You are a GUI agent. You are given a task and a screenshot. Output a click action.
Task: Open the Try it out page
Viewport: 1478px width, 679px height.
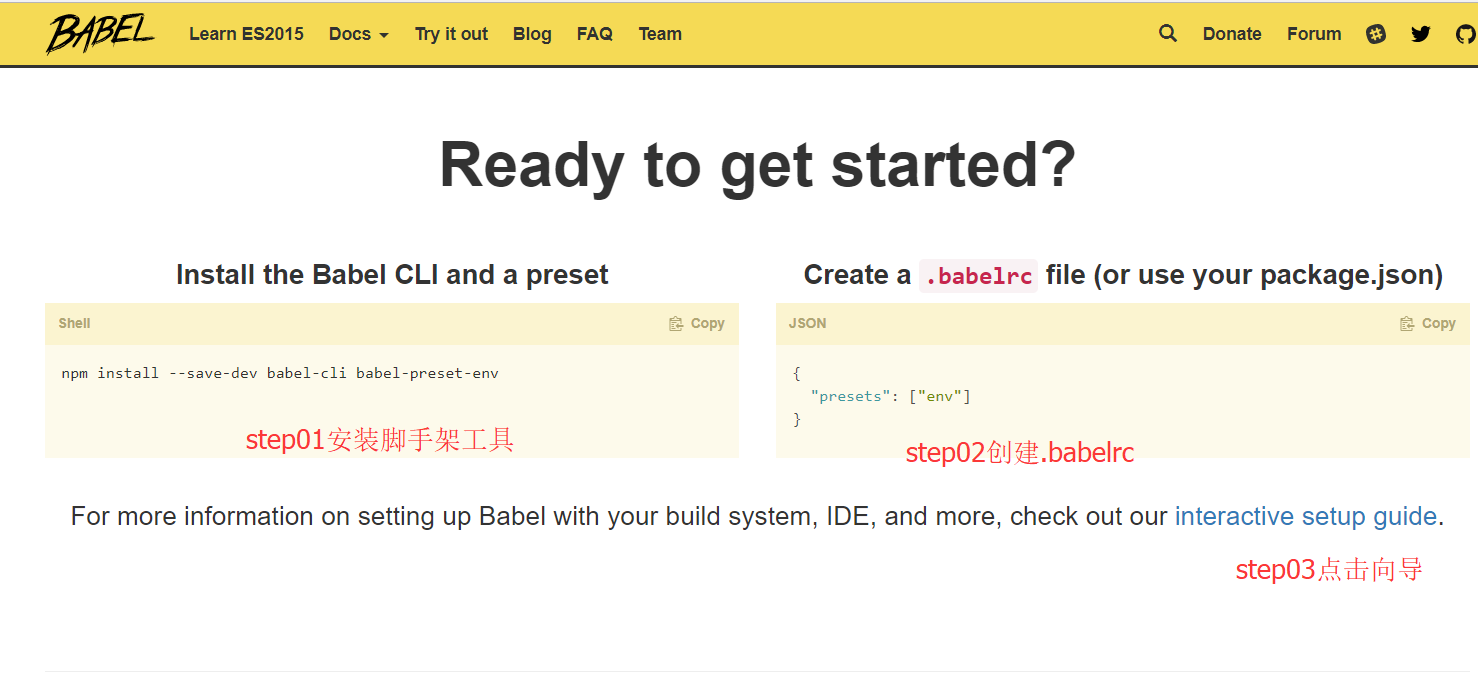click(451, 34)
